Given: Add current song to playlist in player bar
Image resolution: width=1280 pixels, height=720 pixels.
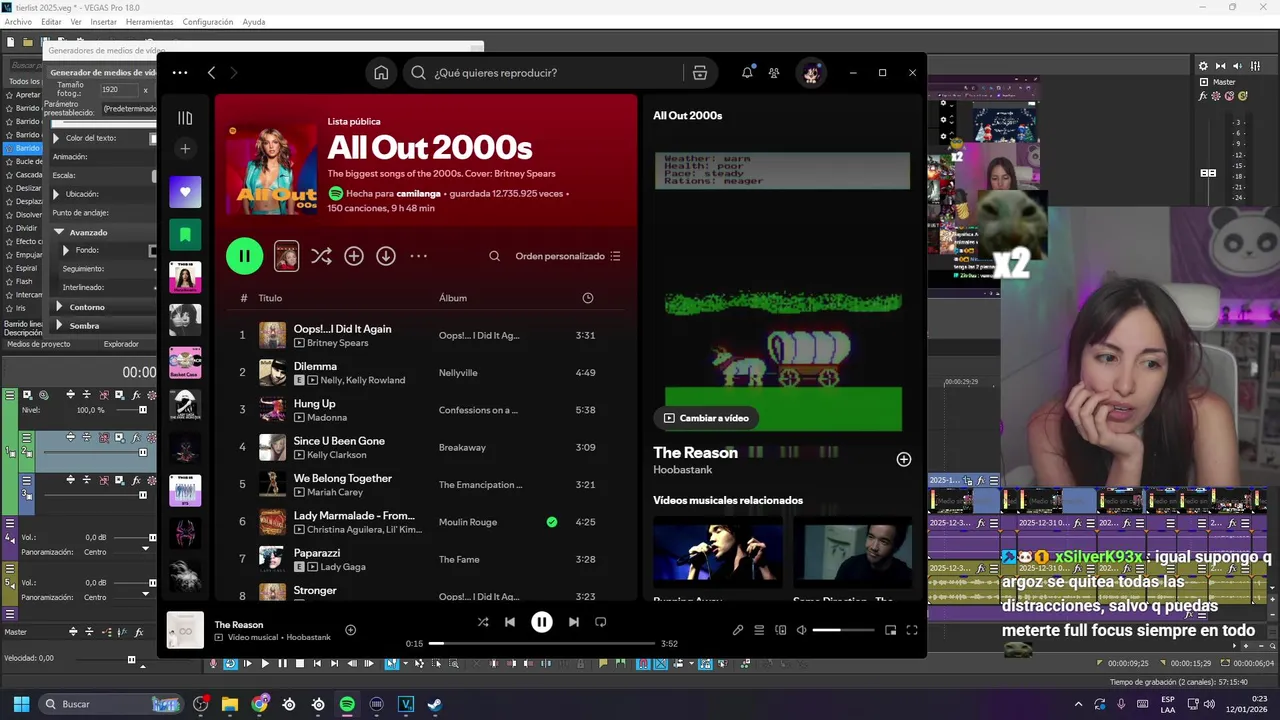Looking at the screenshot, I should coord(351,630).
